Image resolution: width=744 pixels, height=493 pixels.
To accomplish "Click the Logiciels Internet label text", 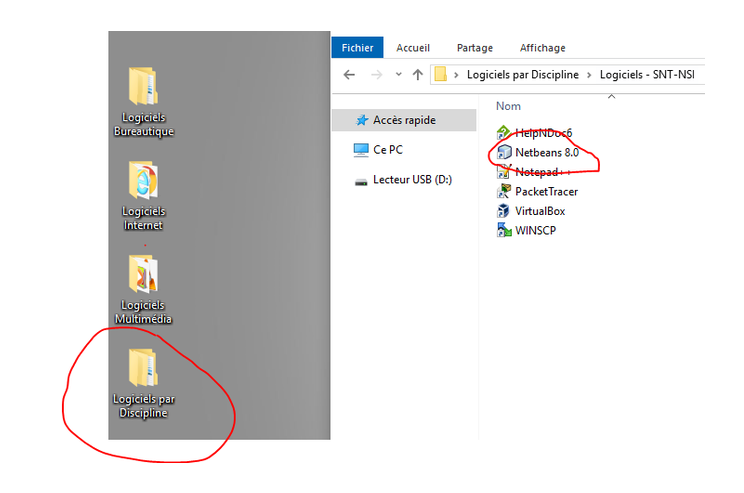I will click(x=143, y=218).
